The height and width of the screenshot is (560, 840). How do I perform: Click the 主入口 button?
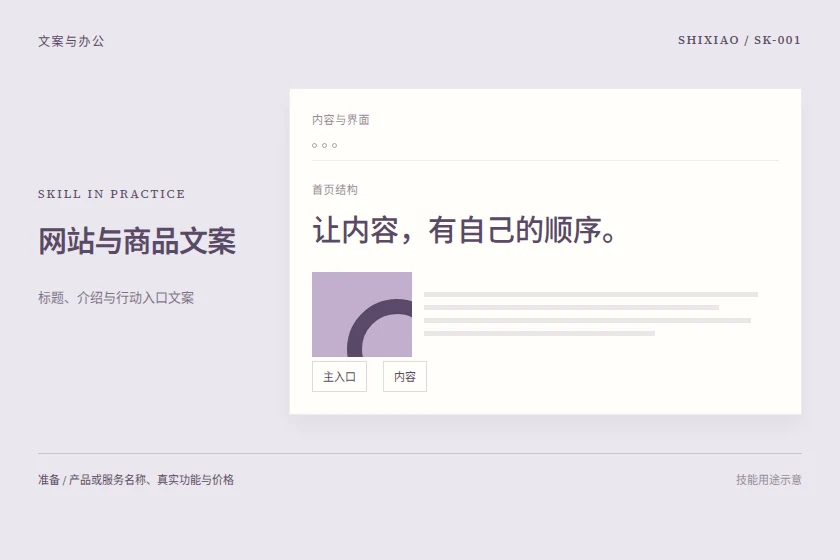click(x=339, y=377)
